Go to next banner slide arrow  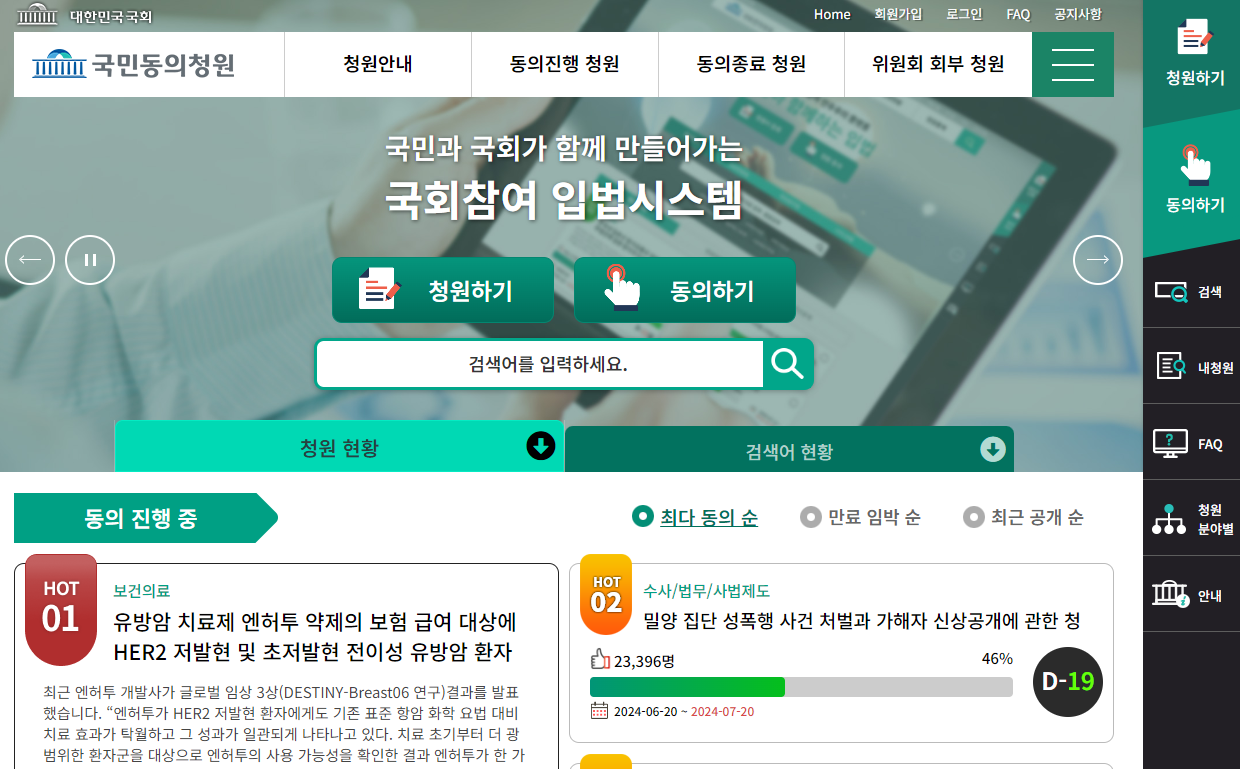coord(1098,260)
